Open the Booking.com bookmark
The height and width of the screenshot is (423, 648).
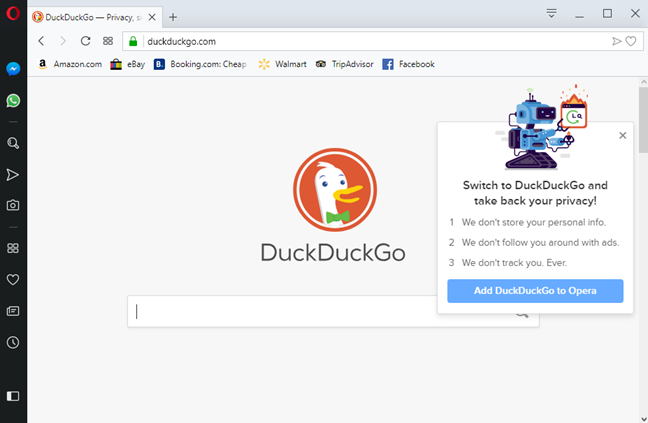200,64
